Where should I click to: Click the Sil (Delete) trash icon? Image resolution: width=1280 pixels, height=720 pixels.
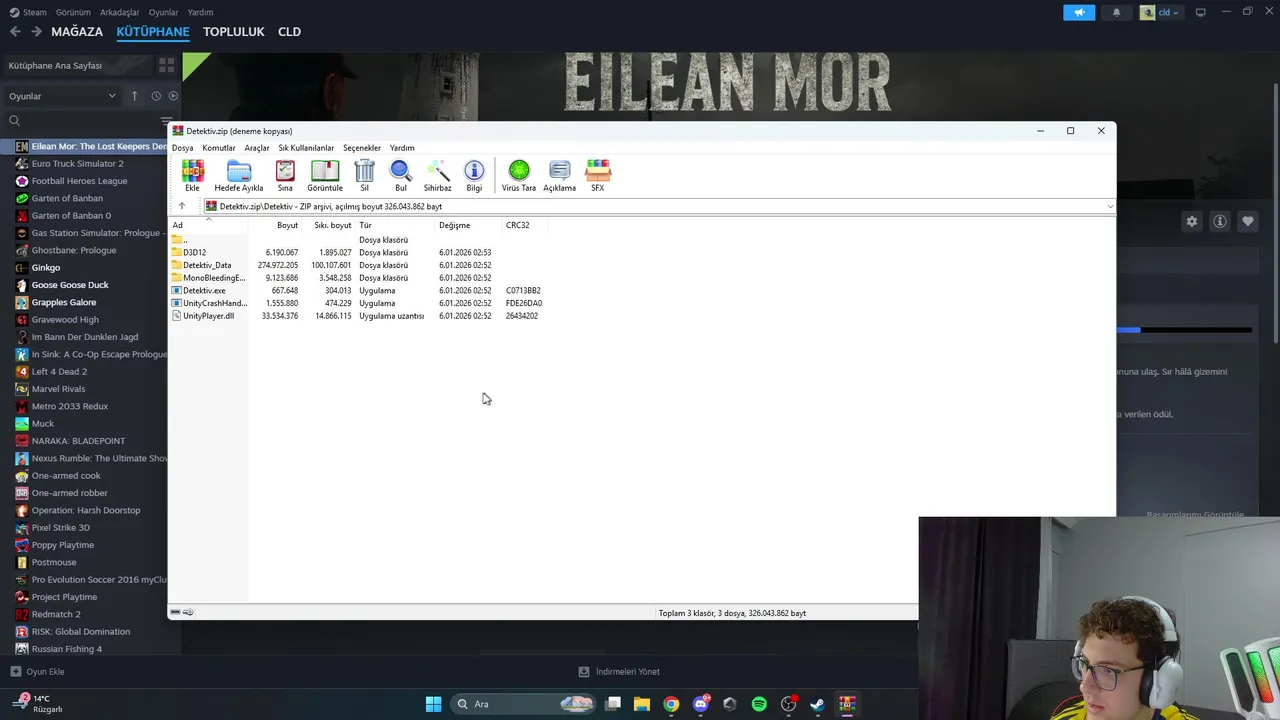tap(364, 175)
